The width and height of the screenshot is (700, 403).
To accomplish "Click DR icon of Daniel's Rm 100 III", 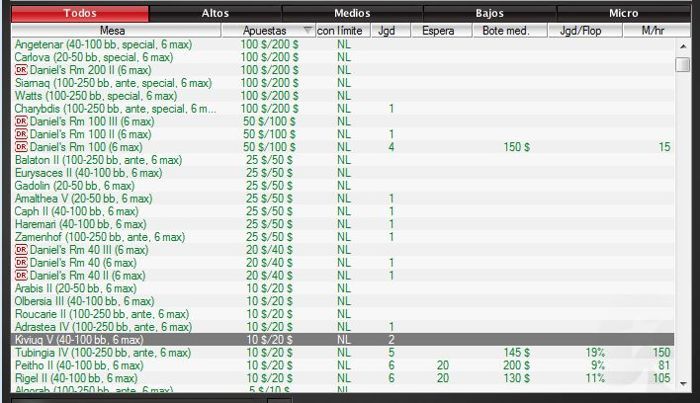I will (21, 121).
